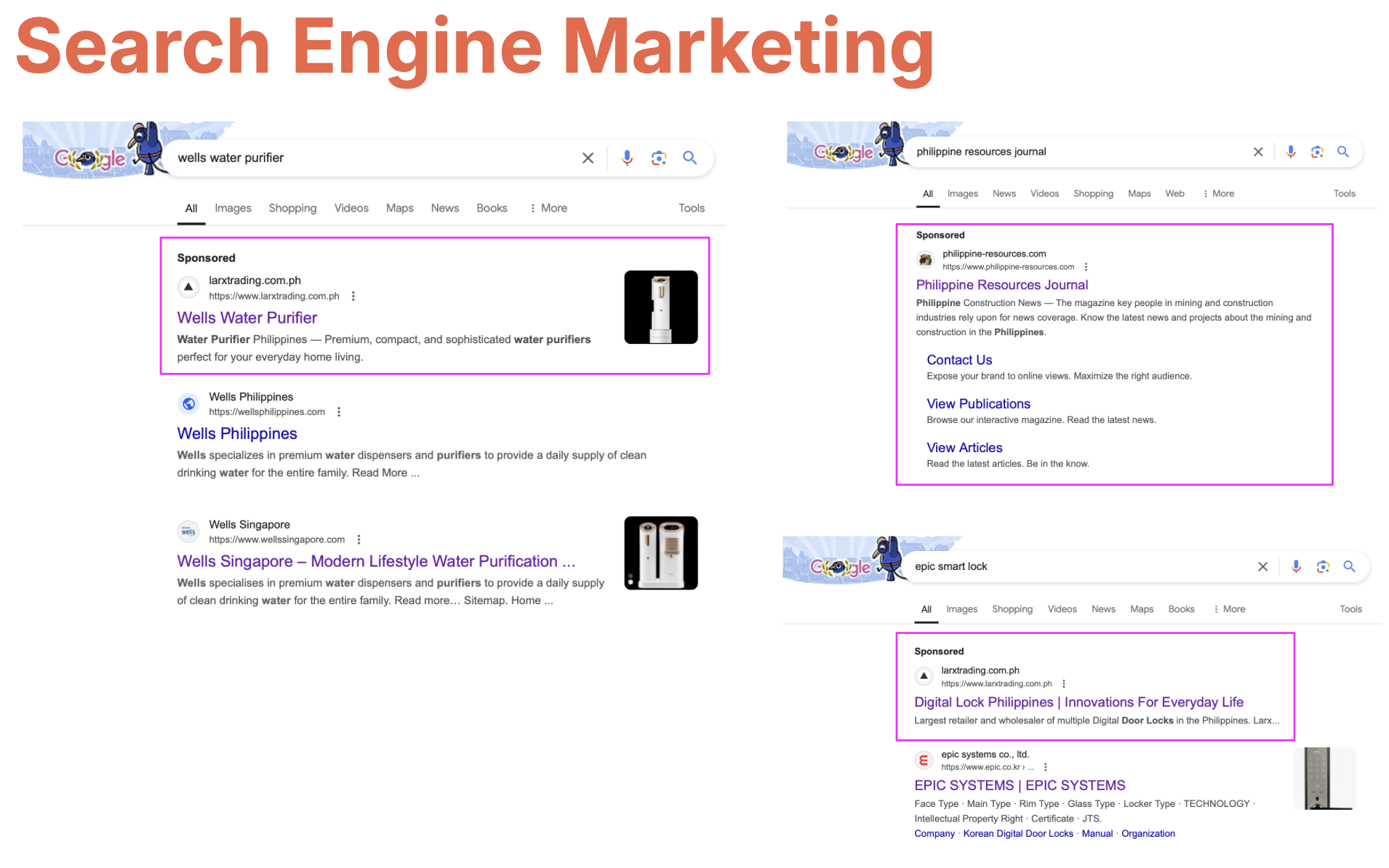Open the EPIC SYSTEMS | EPIC SYSTEMS result
The width and height of the screenshot is (1389, 868).
tap(1020, 785)
